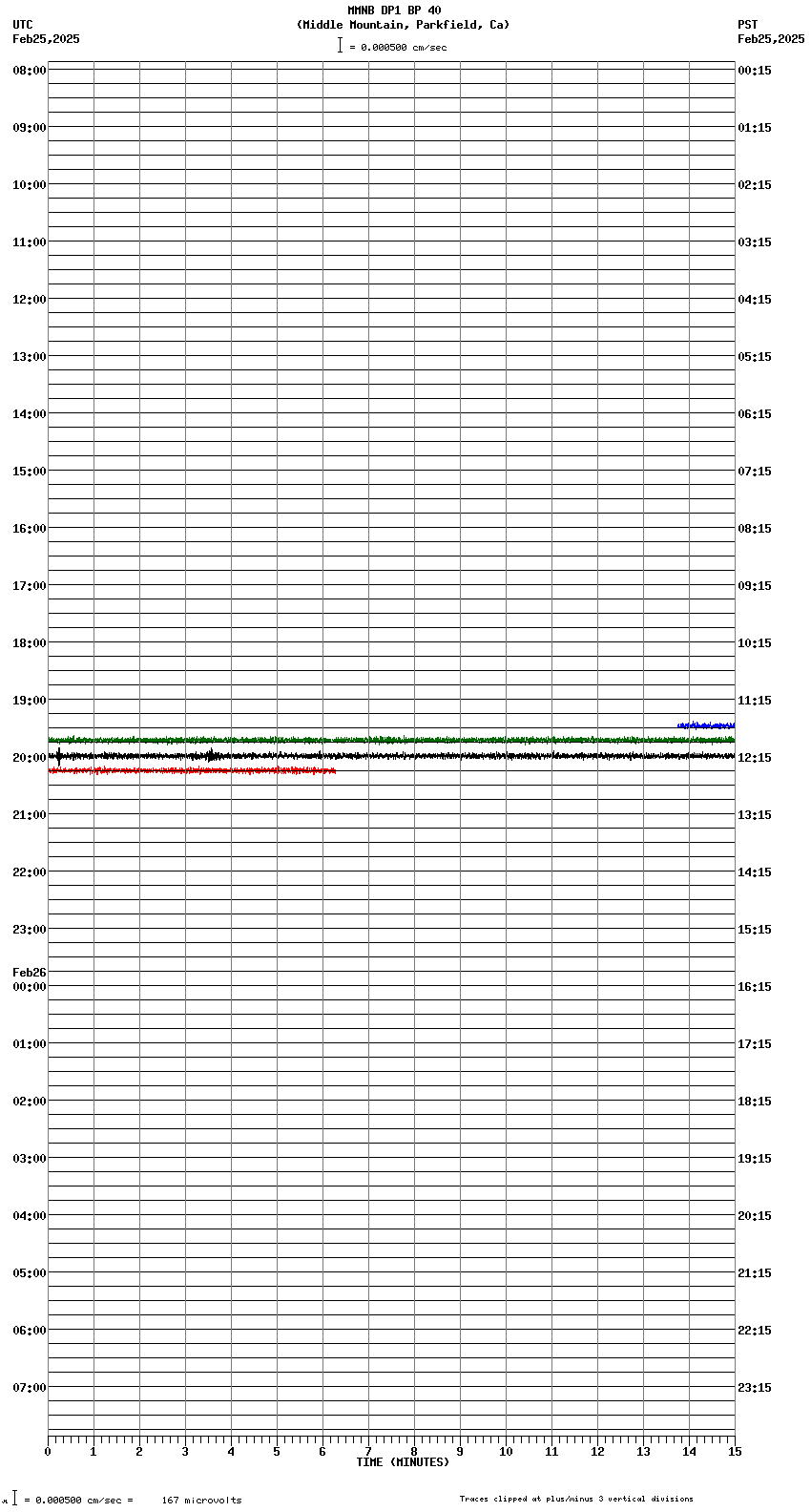This screenshot has height=1512, width=811.
Task: Click the top scale text '= 0.000500 cm/sec'
Action: coord(398,47)
